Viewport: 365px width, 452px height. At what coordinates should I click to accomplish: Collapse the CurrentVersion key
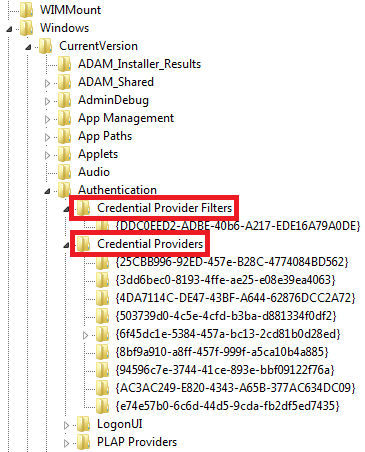pyautogui.click(x=28, y=47)
